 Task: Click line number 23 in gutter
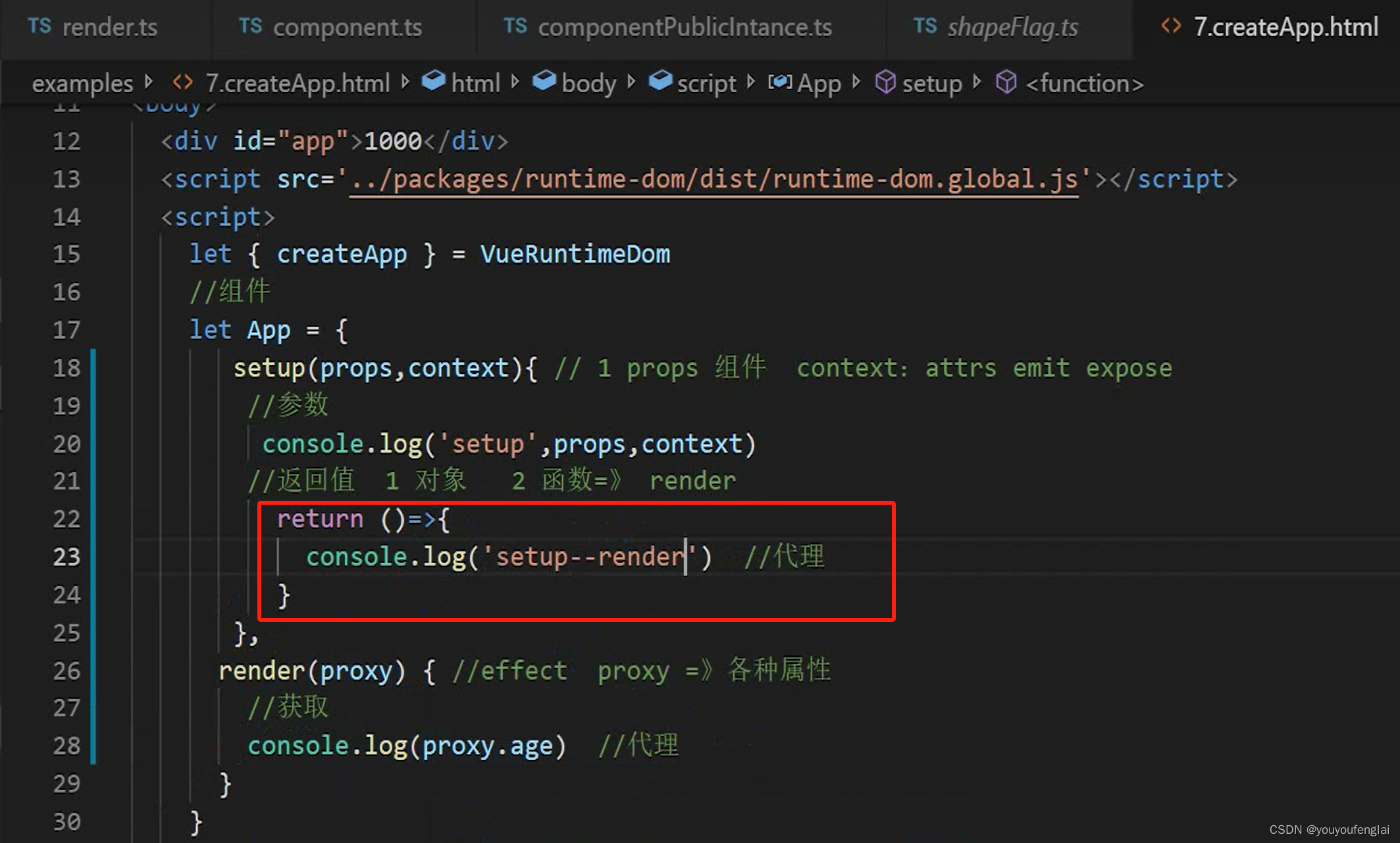[x=66, y=557]
